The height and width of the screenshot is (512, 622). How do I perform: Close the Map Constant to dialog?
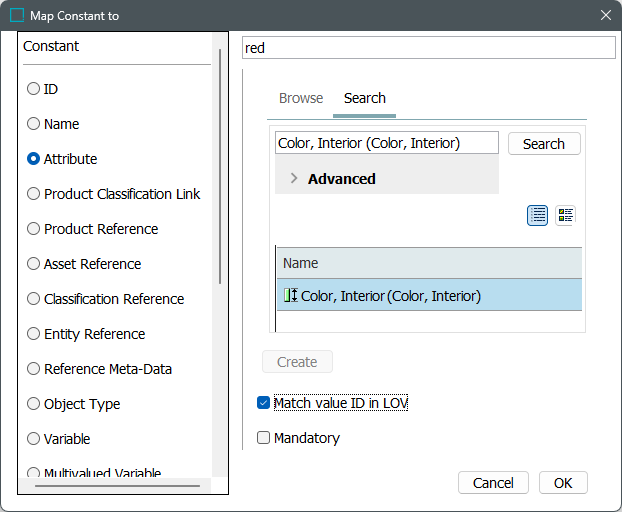point(605,15)
